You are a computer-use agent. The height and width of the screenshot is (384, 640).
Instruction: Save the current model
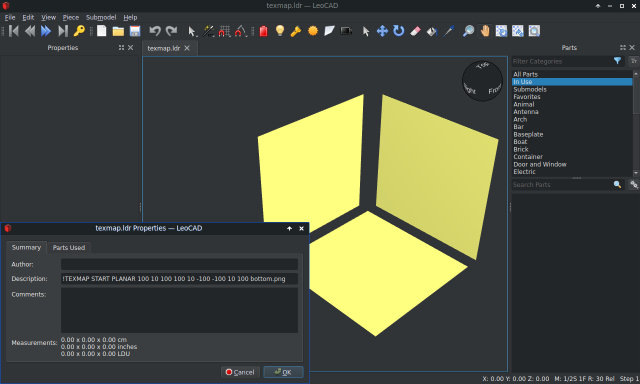coord(135,31)
